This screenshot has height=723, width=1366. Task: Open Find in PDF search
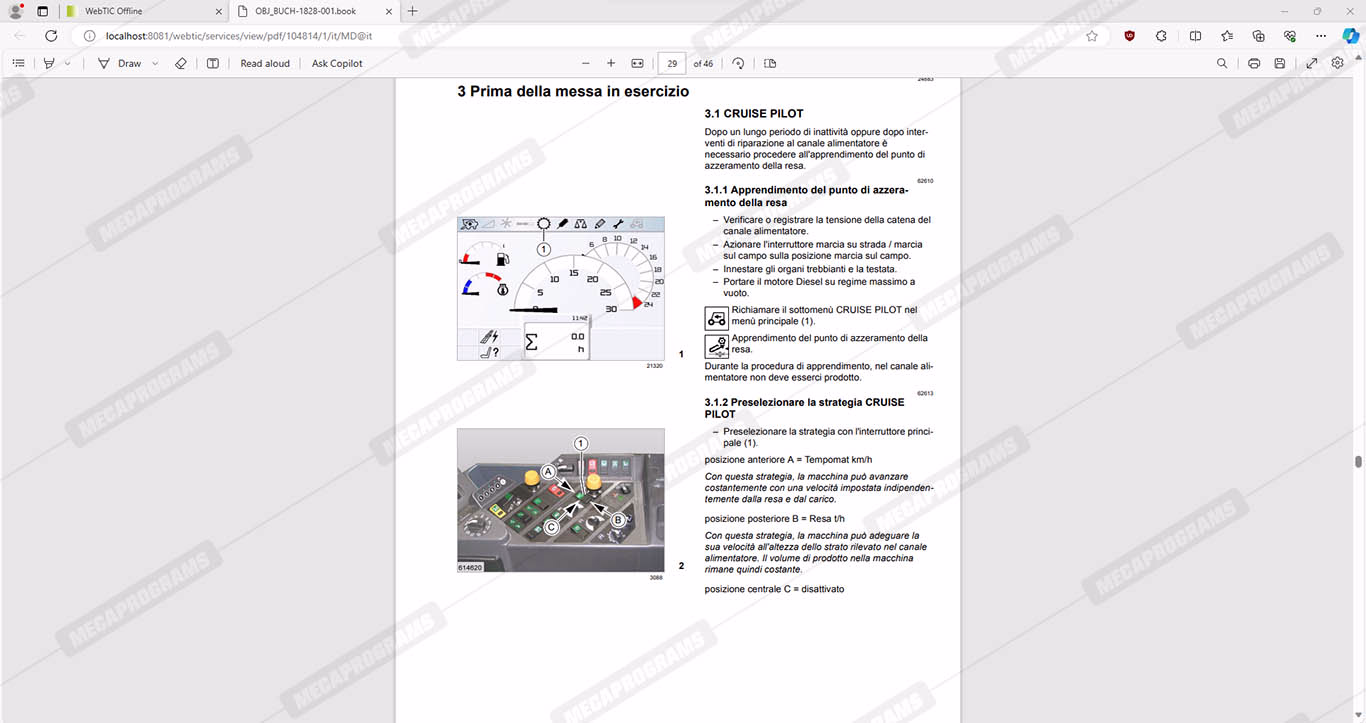pos(1222,63)
